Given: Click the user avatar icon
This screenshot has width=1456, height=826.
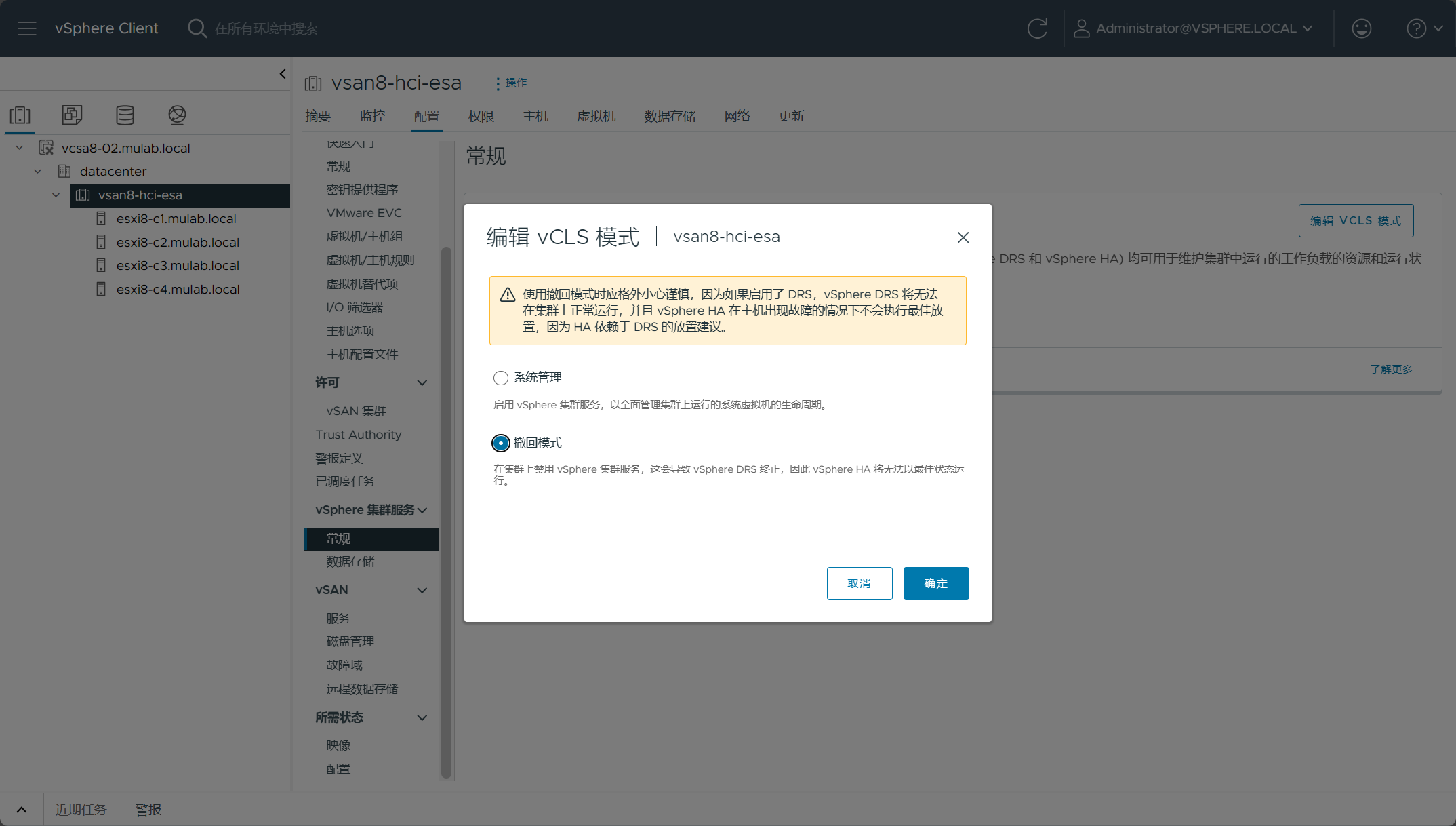Looking at the screenshot, I should pyautogui.click(x=1081, y=28).
